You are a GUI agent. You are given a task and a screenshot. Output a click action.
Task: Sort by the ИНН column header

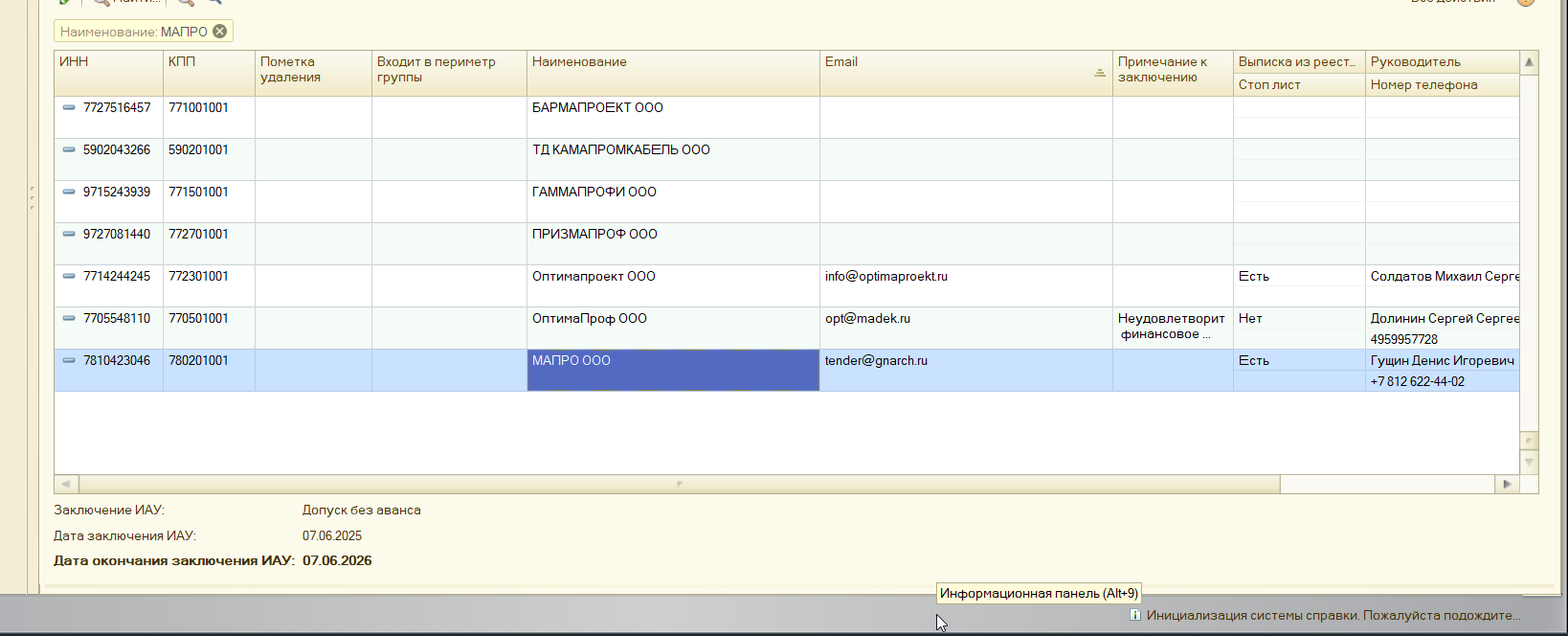click(108, 73)
